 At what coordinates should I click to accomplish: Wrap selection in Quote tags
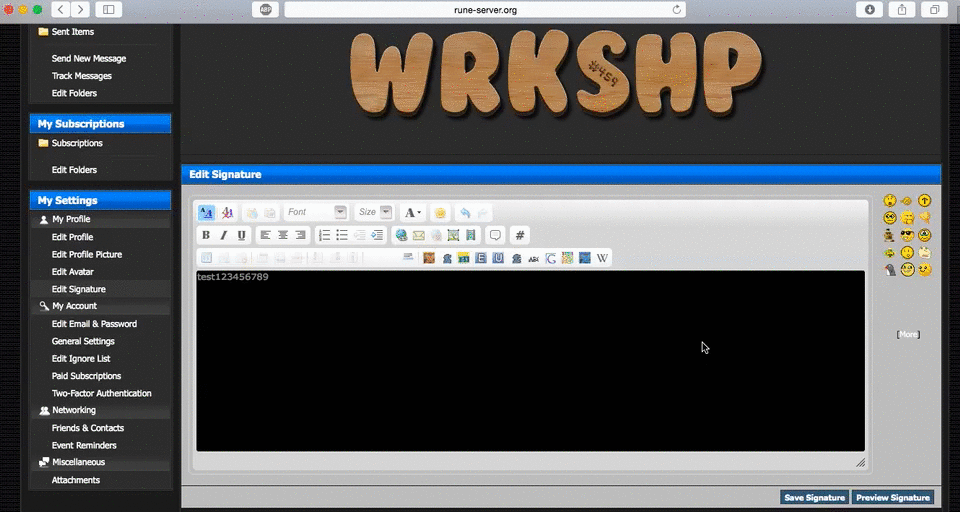pyautogui.click(x=495, y=235)
